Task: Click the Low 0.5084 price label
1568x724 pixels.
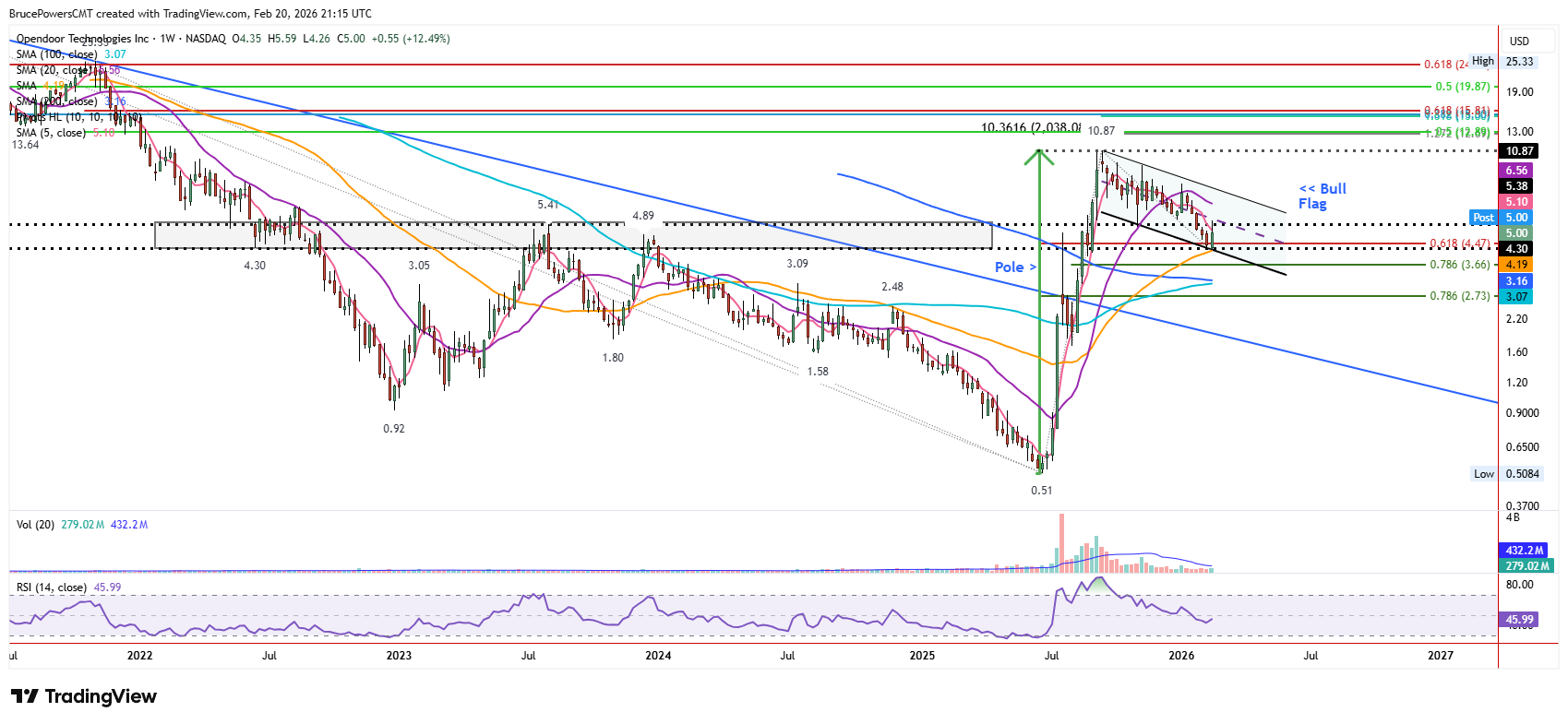Action: [1506, 474]
